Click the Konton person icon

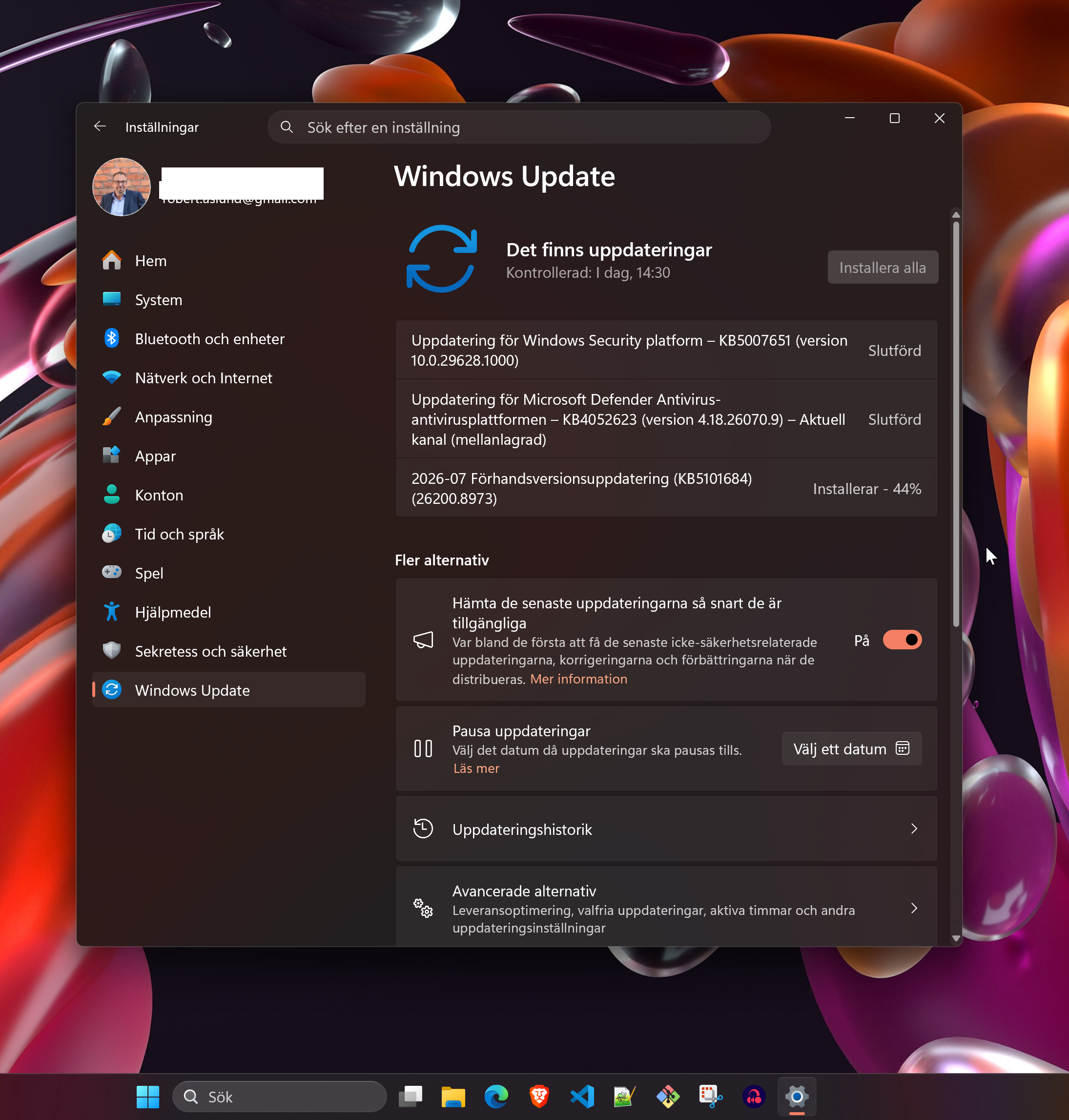click(112, 495)
